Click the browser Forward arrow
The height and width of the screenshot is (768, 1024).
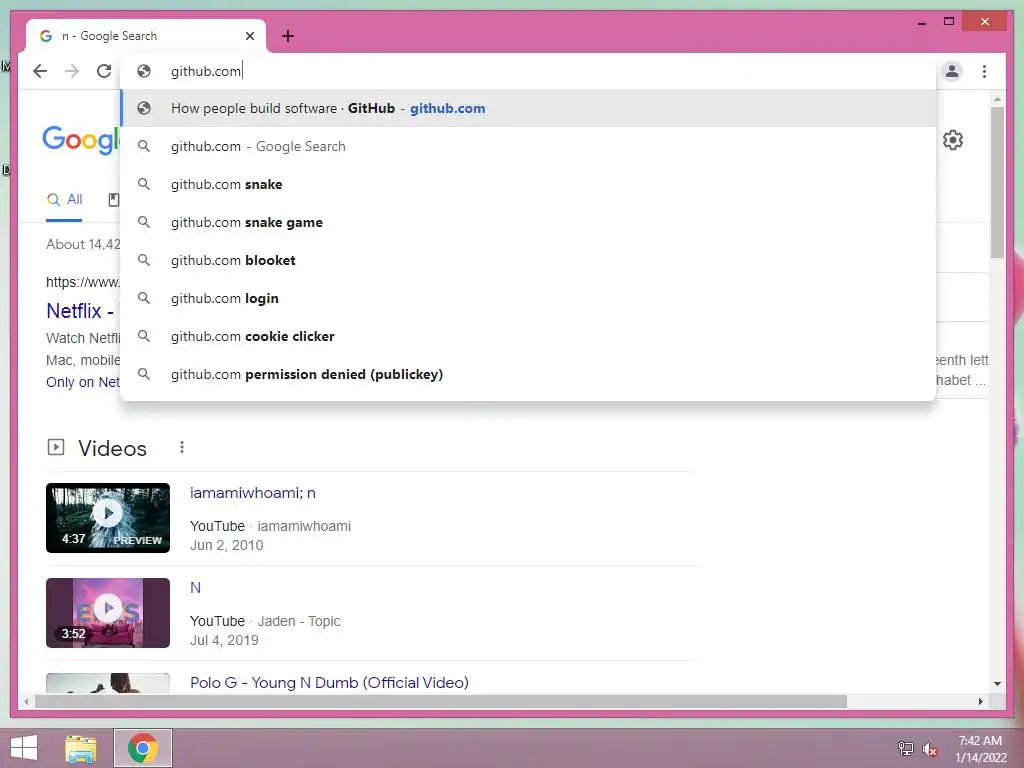pos(72,71)
